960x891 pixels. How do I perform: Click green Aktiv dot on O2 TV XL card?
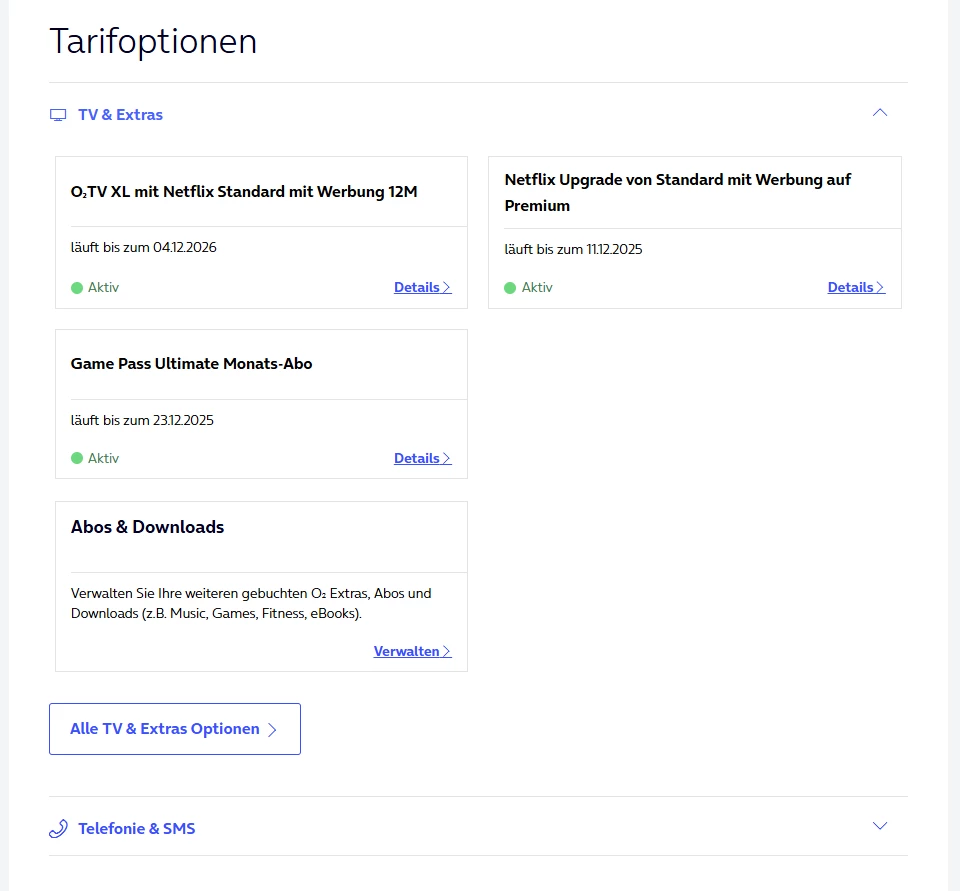click(x=77, y=288)
